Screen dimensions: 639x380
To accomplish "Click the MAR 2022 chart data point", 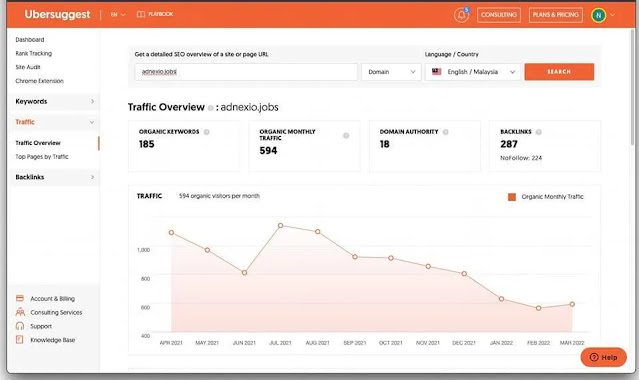I will [x=572, y=304].
